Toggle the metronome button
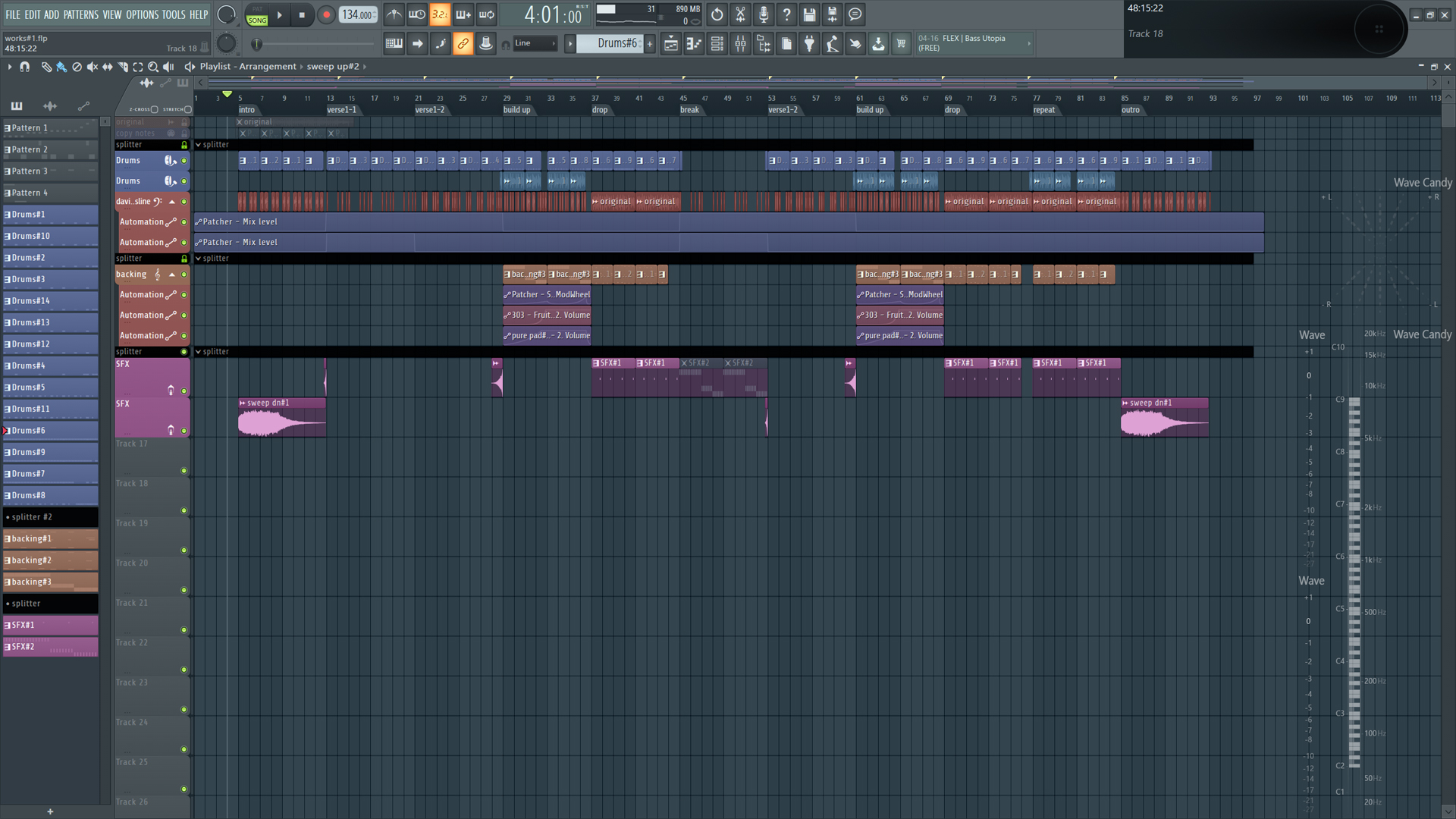The height and width of the screenshot is (819, 1456). click(x=394, y=14)
